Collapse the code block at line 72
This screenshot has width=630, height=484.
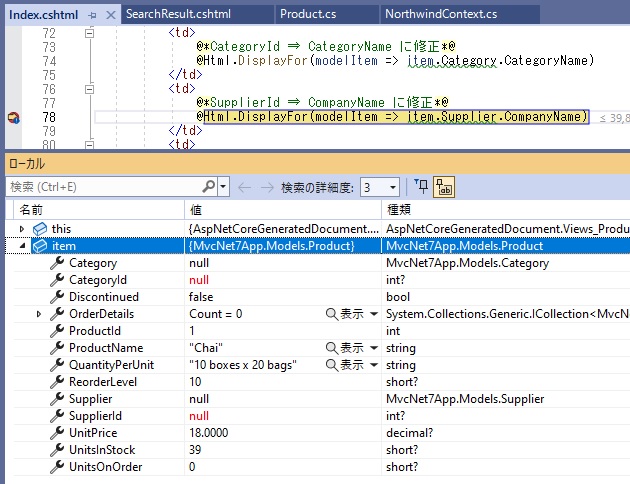pos(90,33)
